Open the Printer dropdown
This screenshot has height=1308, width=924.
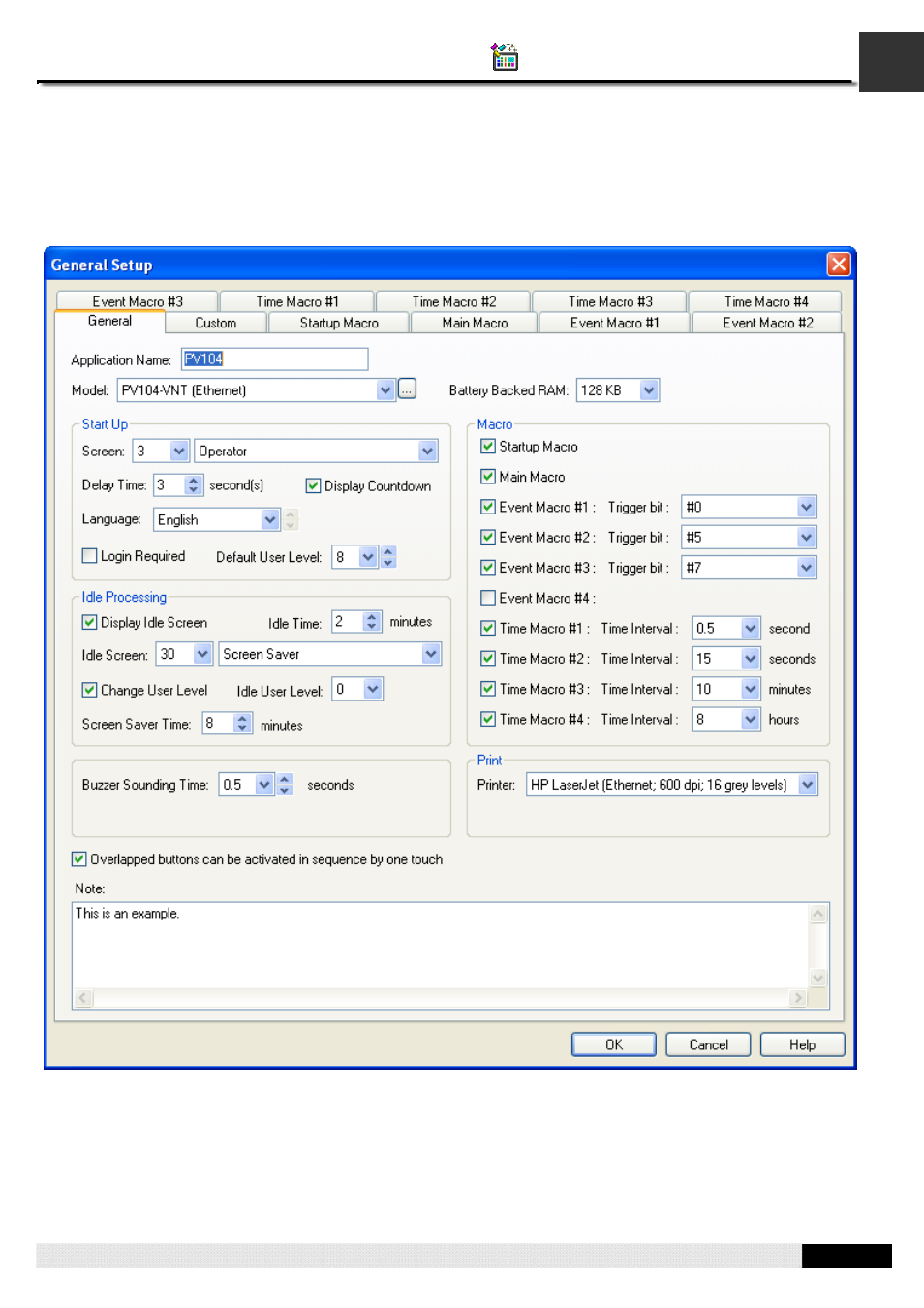[808, 784]
